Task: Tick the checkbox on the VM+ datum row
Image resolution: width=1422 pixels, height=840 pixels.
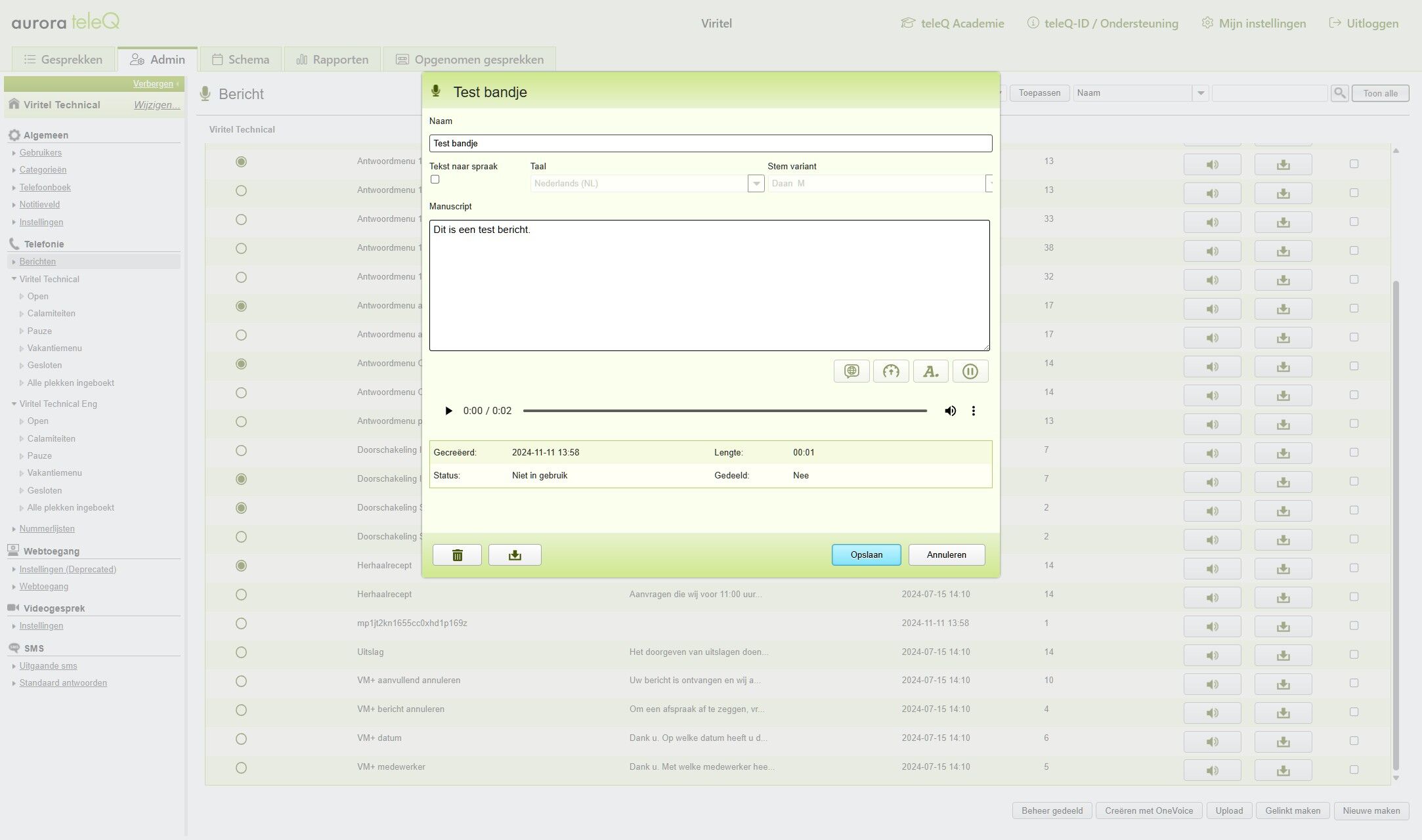Action: click(1354, 741)
